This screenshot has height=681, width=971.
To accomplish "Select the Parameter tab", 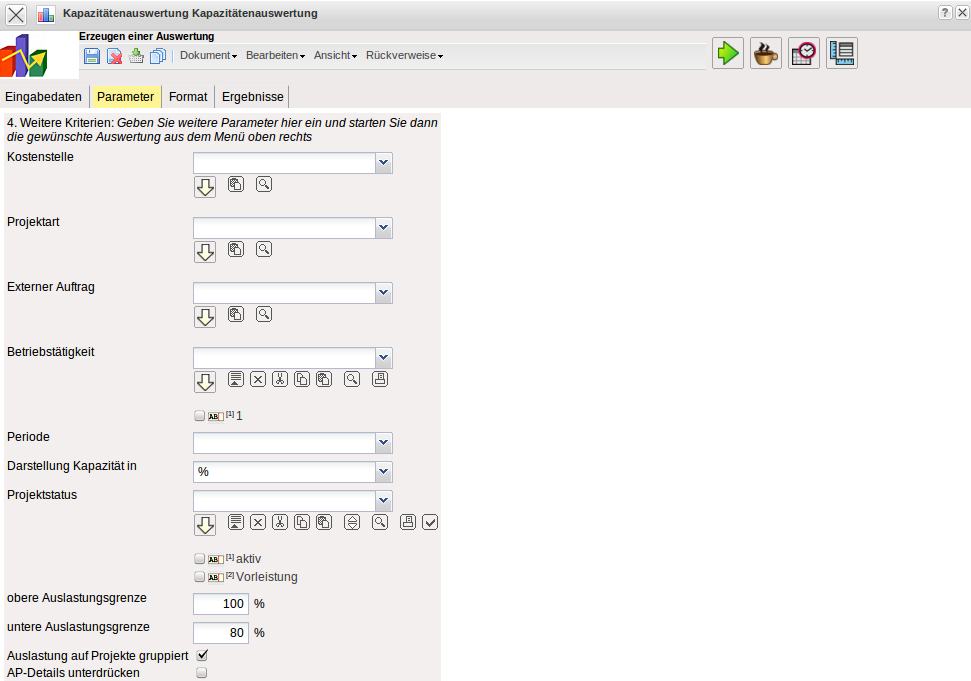I will [126, 97].
